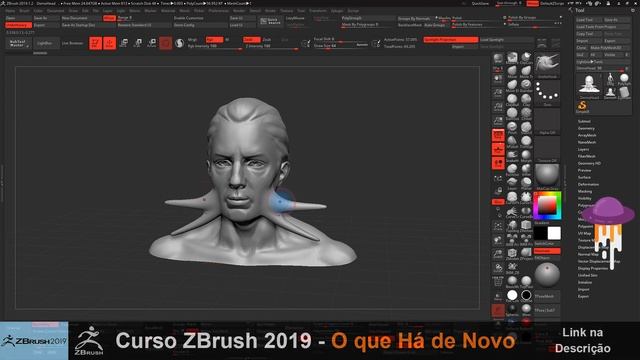Toggle the Persp perspective button
Viewport: 640px width, 360px height.
click(x=498, y=135)
